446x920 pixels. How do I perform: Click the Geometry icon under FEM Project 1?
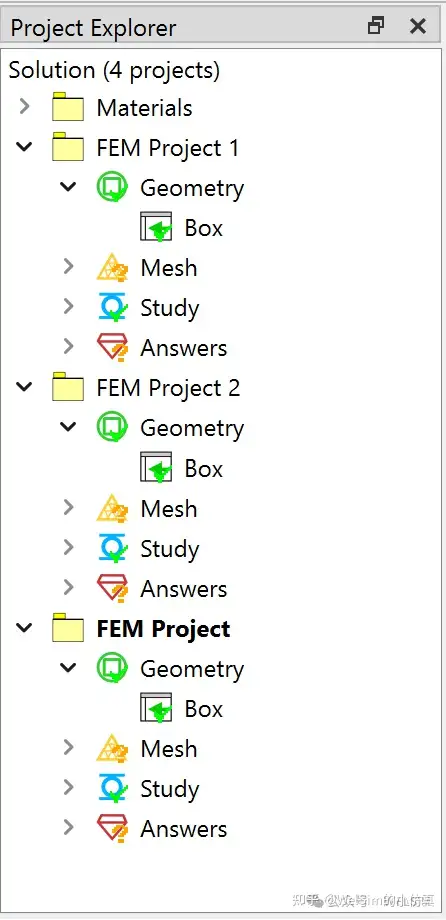point(112,188)
